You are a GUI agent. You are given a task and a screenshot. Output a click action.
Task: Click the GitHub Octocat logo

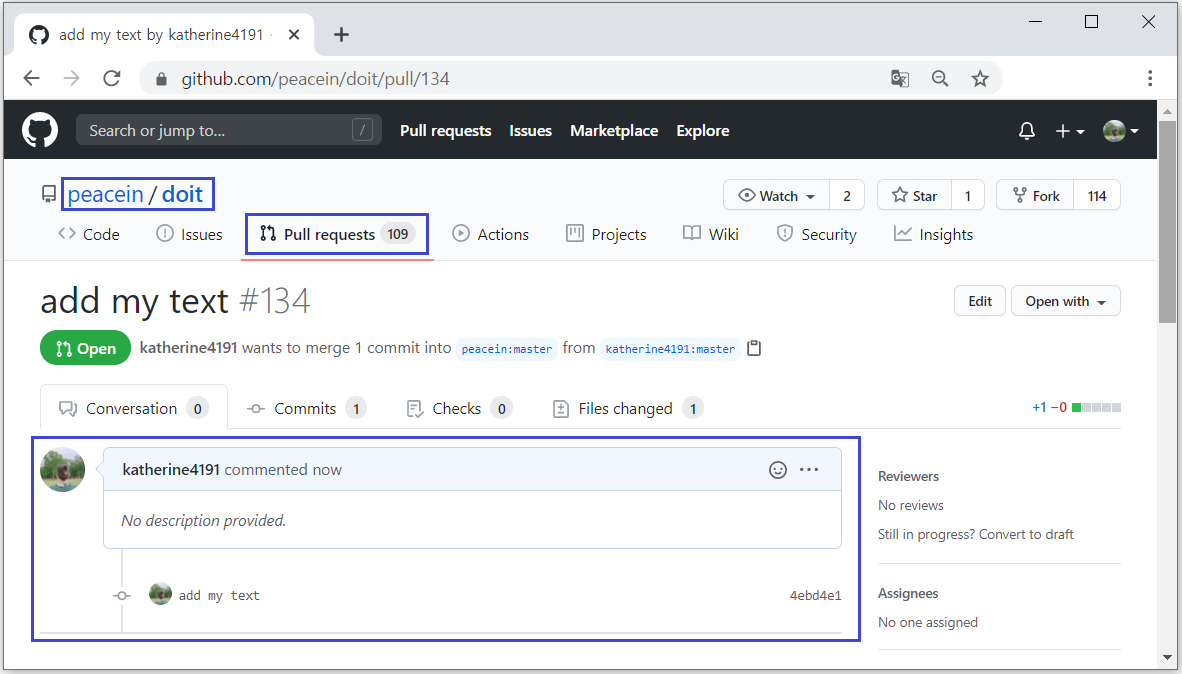[x=40, y=130]
